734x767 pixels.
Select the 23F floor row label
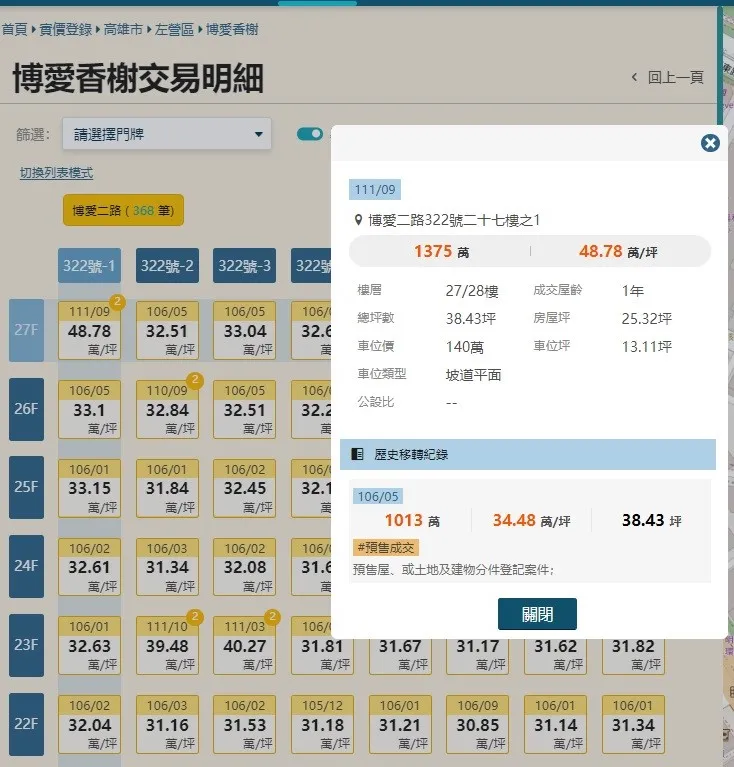tap(26, 645)
